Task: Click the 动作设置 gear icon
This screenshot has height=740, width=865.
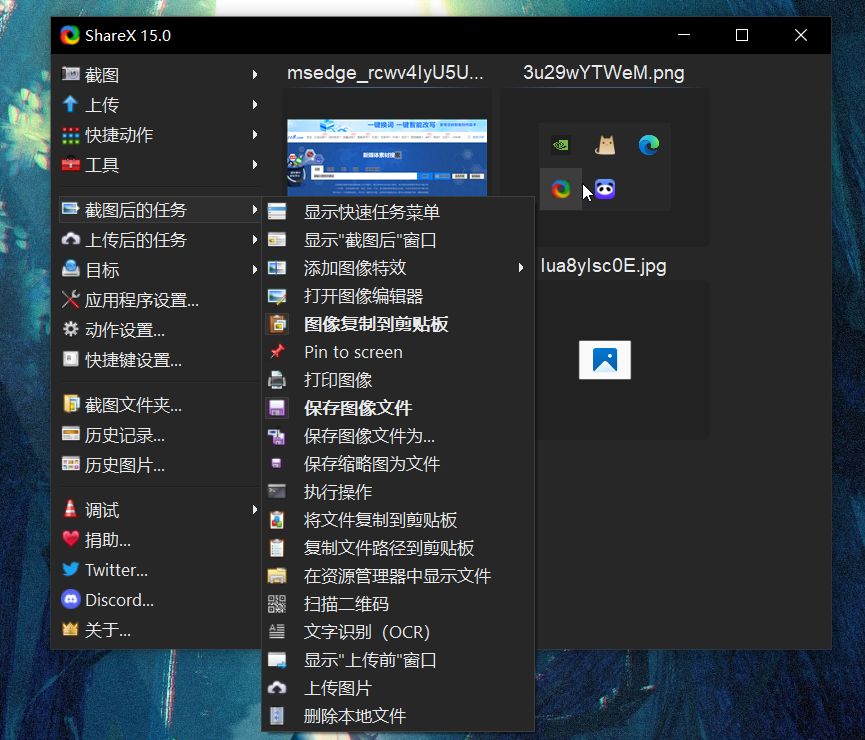Action: pyautogui.click(x=71, y=329)
